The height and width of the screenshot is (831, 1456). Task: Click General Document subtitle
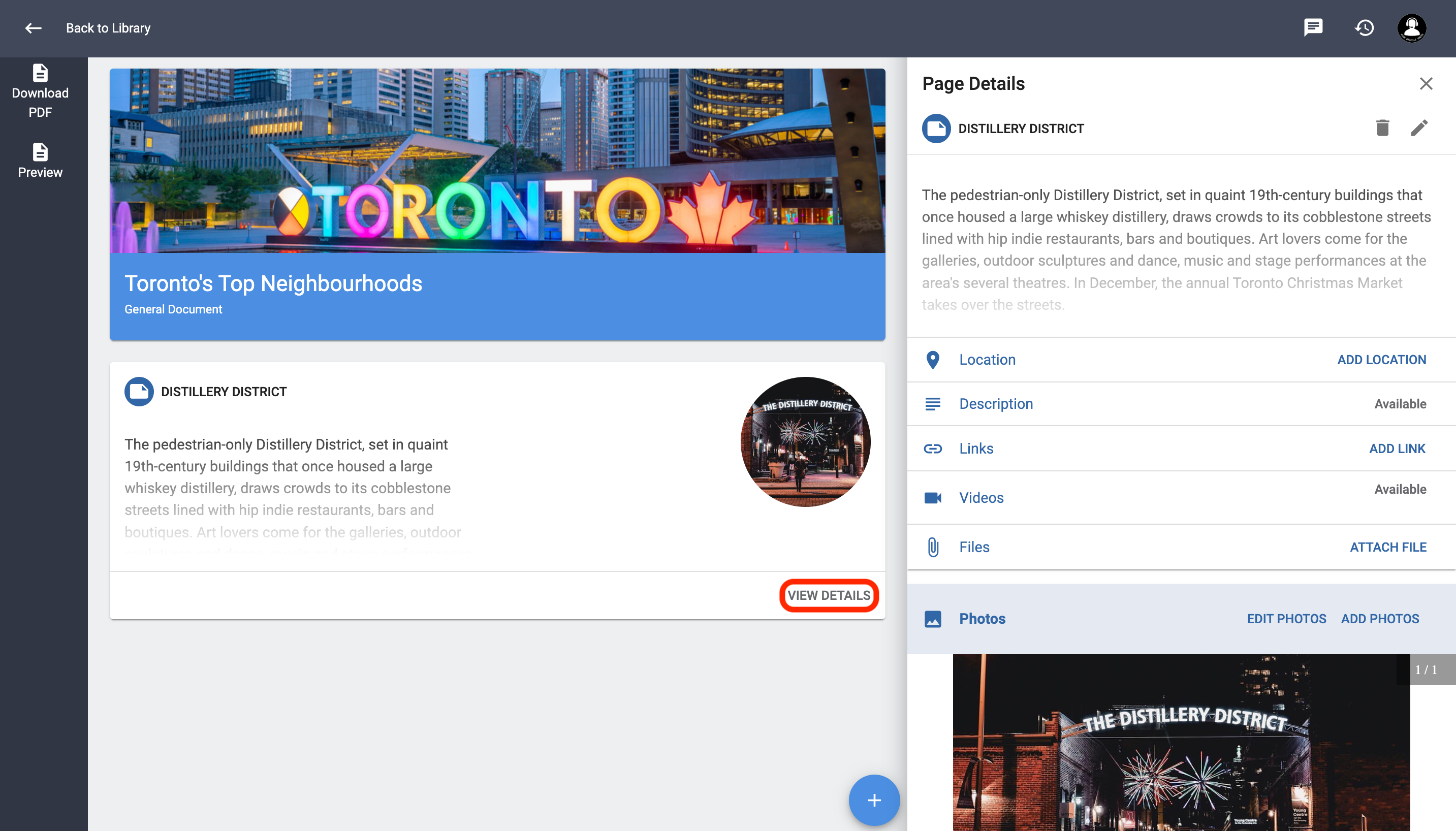[x=173, y=309]
